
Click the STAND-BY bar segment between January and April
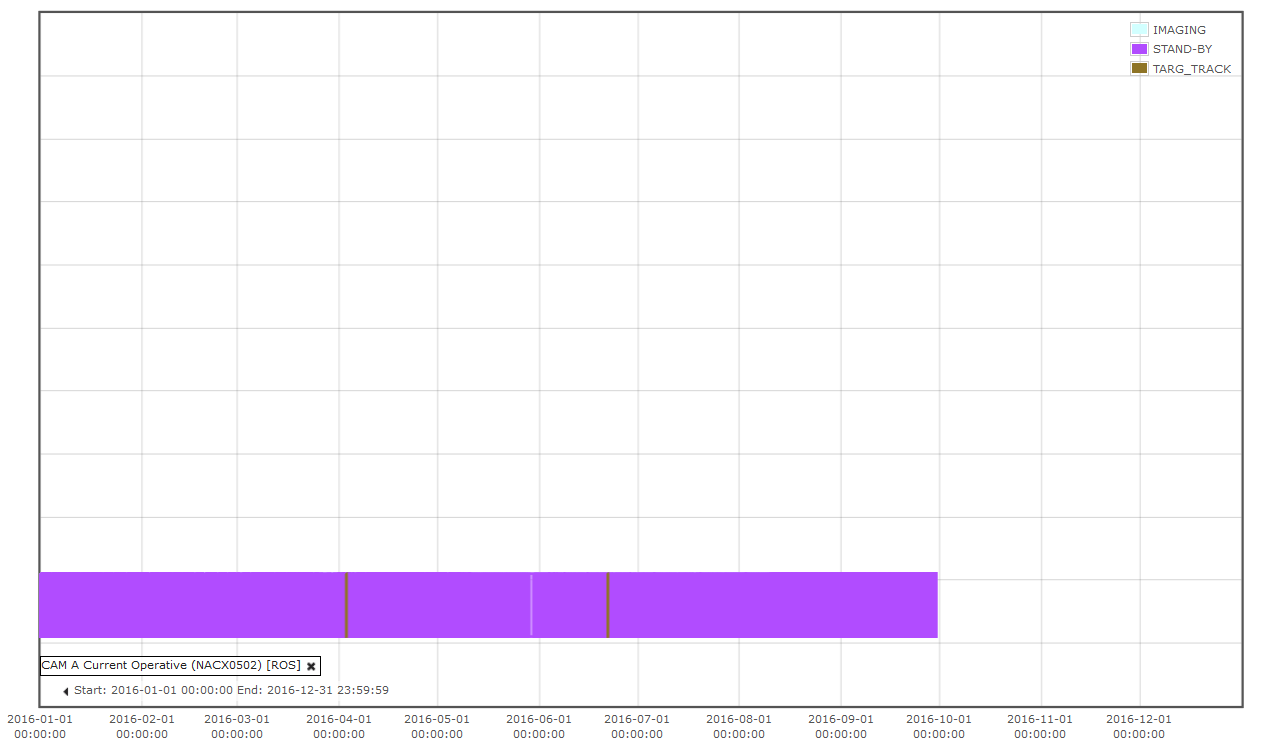click(x=192, y=605)
